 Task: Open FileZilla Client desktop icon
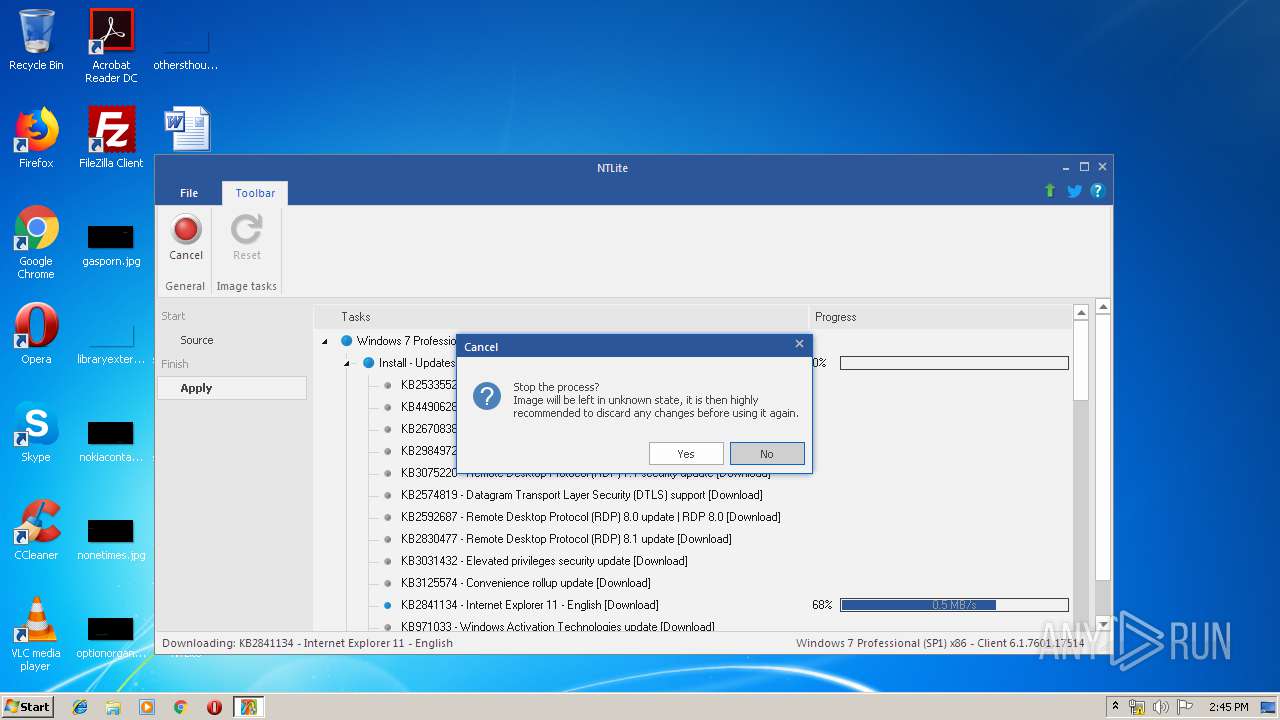tap(111, 138)
